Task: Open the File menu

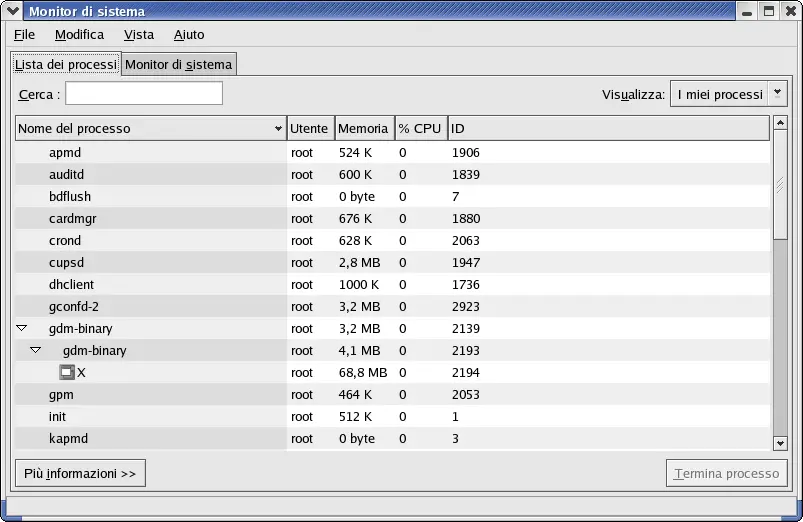Action: point(24,35)
